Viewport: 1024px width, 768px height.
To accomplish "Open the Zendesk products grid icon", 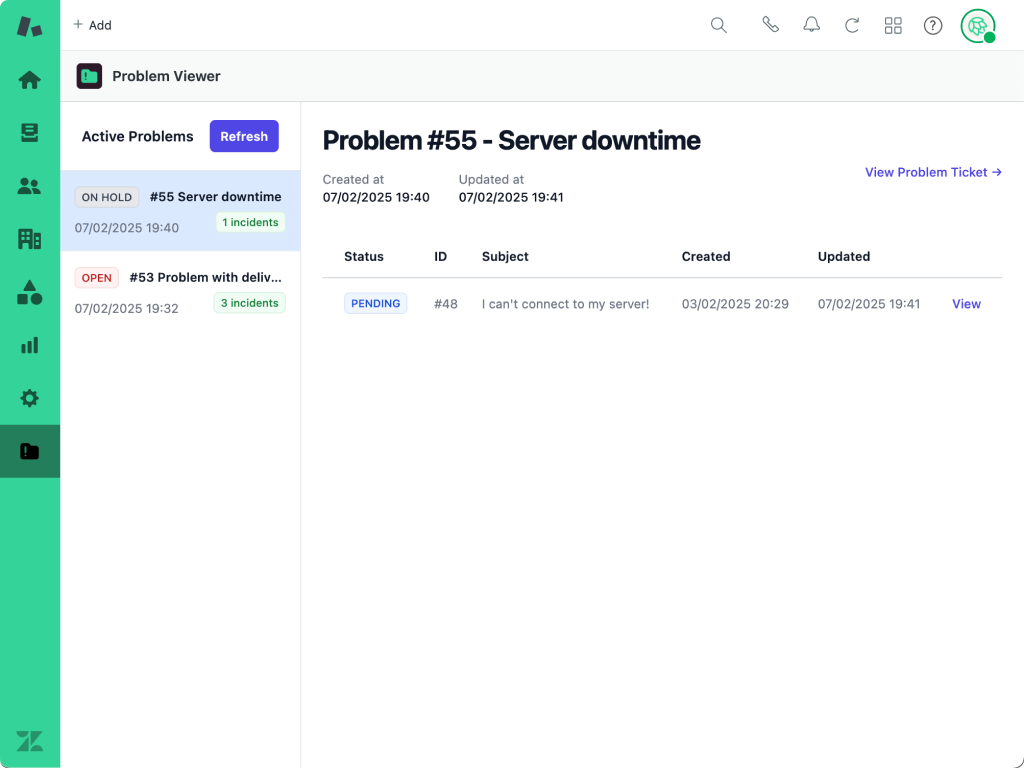I will (893, 25).
